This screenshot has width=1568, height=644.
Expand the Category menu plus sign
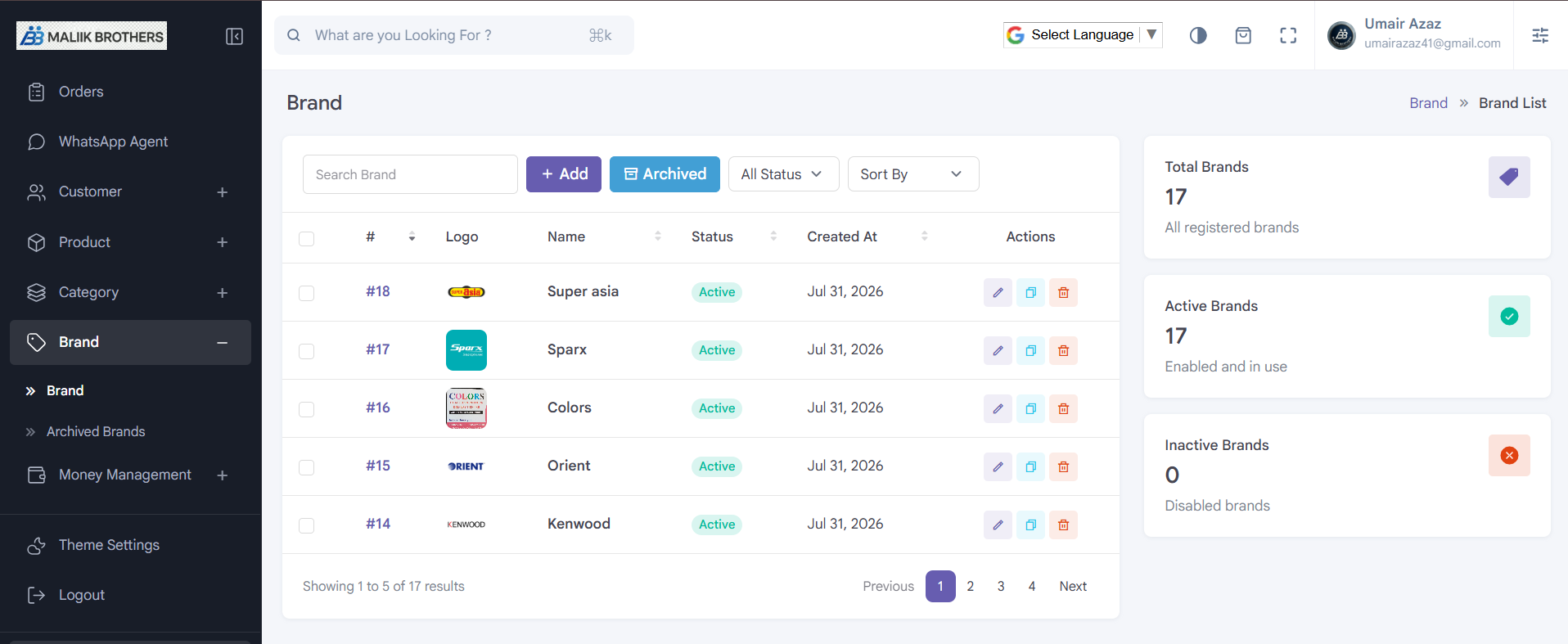tap(222, 293)
